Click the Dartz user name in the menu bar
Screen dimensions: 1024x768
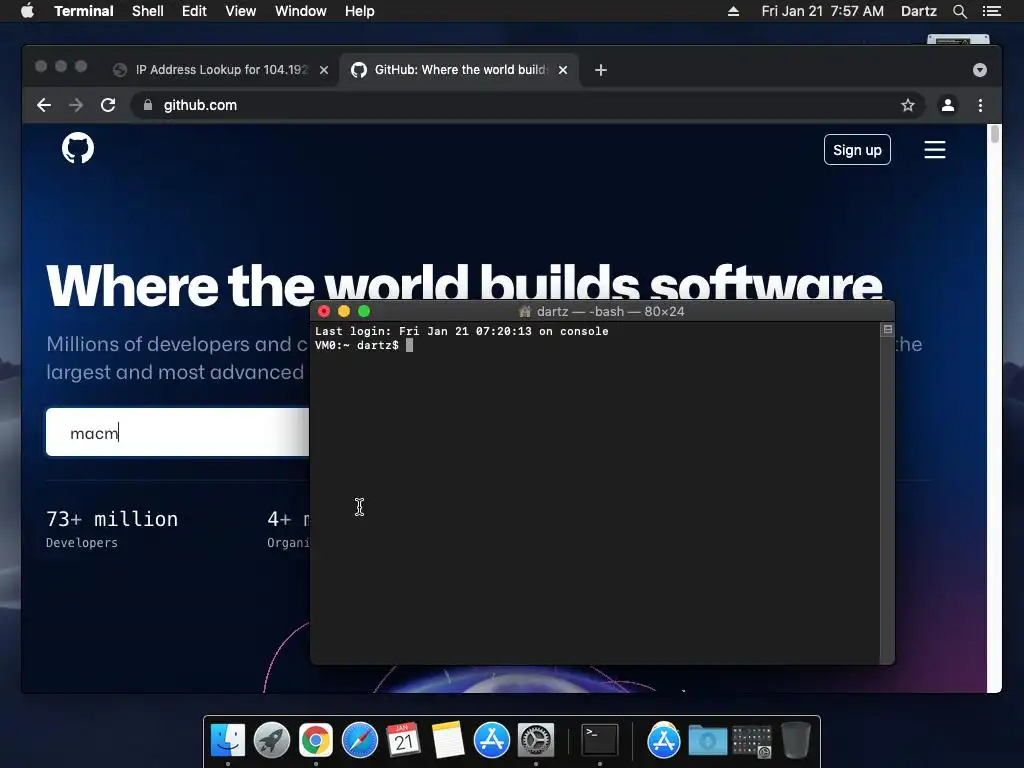point(918,11)
